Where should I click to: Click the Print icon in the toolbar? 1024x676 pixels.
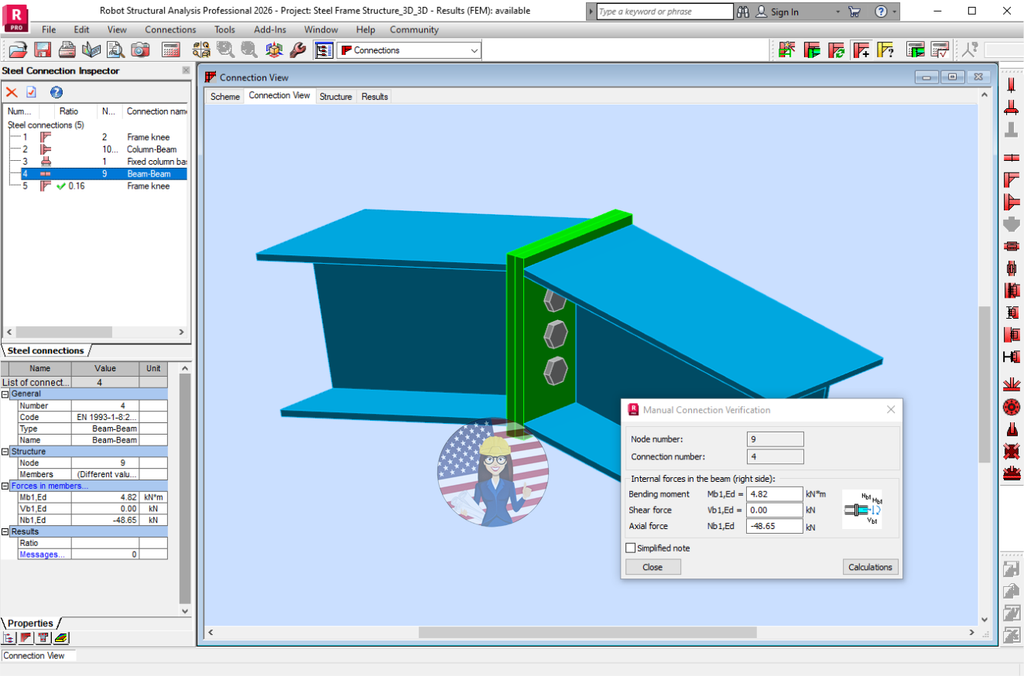67,50
